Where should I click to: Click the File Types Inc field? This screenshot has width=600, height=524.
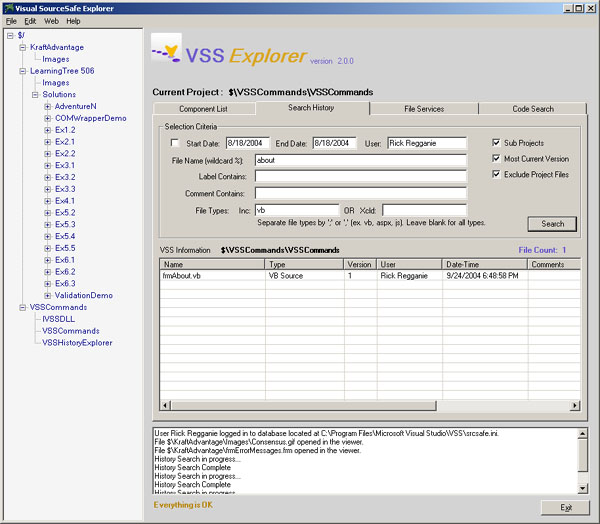pos(297,210)
